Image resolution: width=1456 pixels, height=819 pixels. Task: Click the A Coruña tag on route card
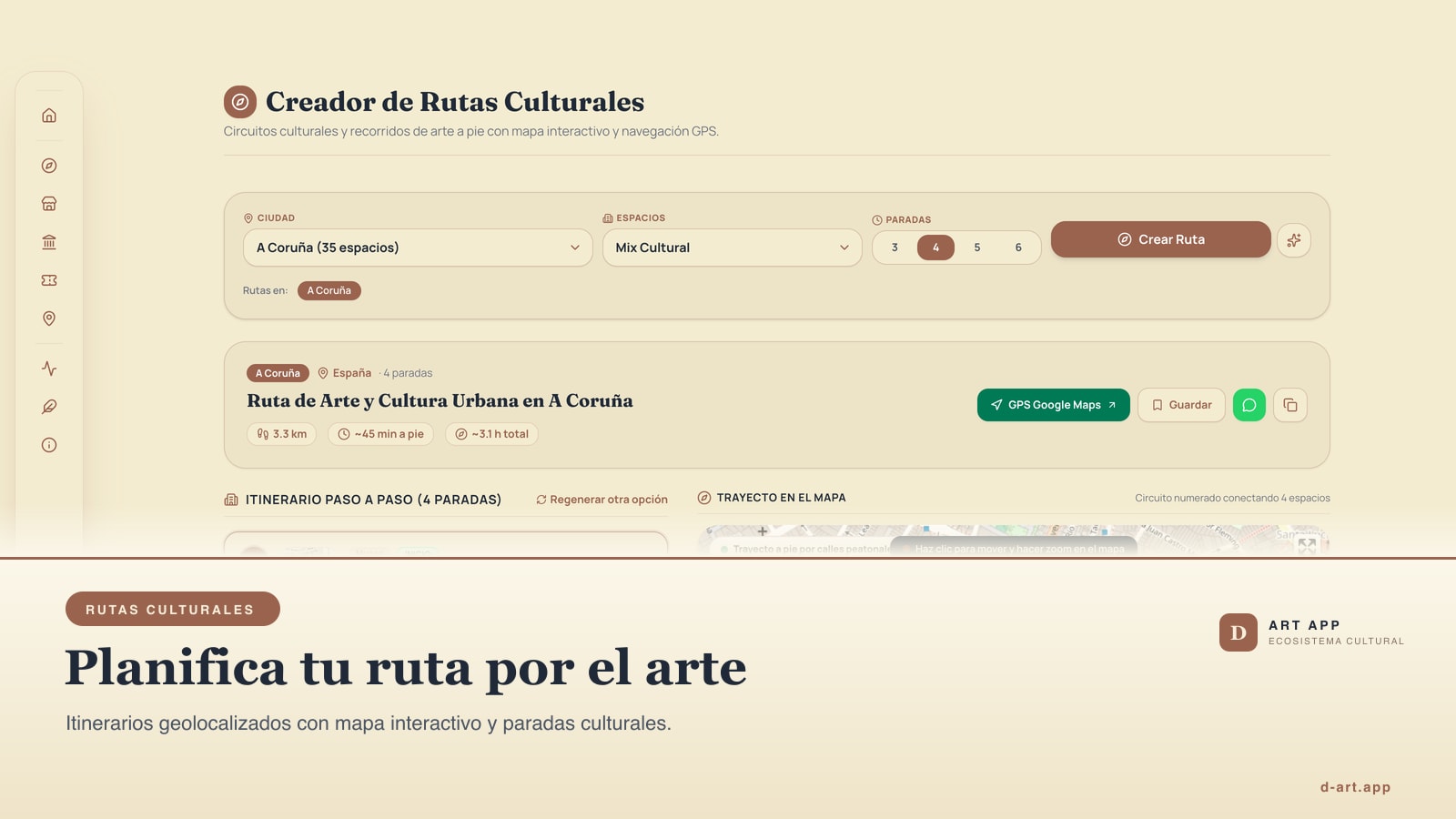(x=278, y=373)
